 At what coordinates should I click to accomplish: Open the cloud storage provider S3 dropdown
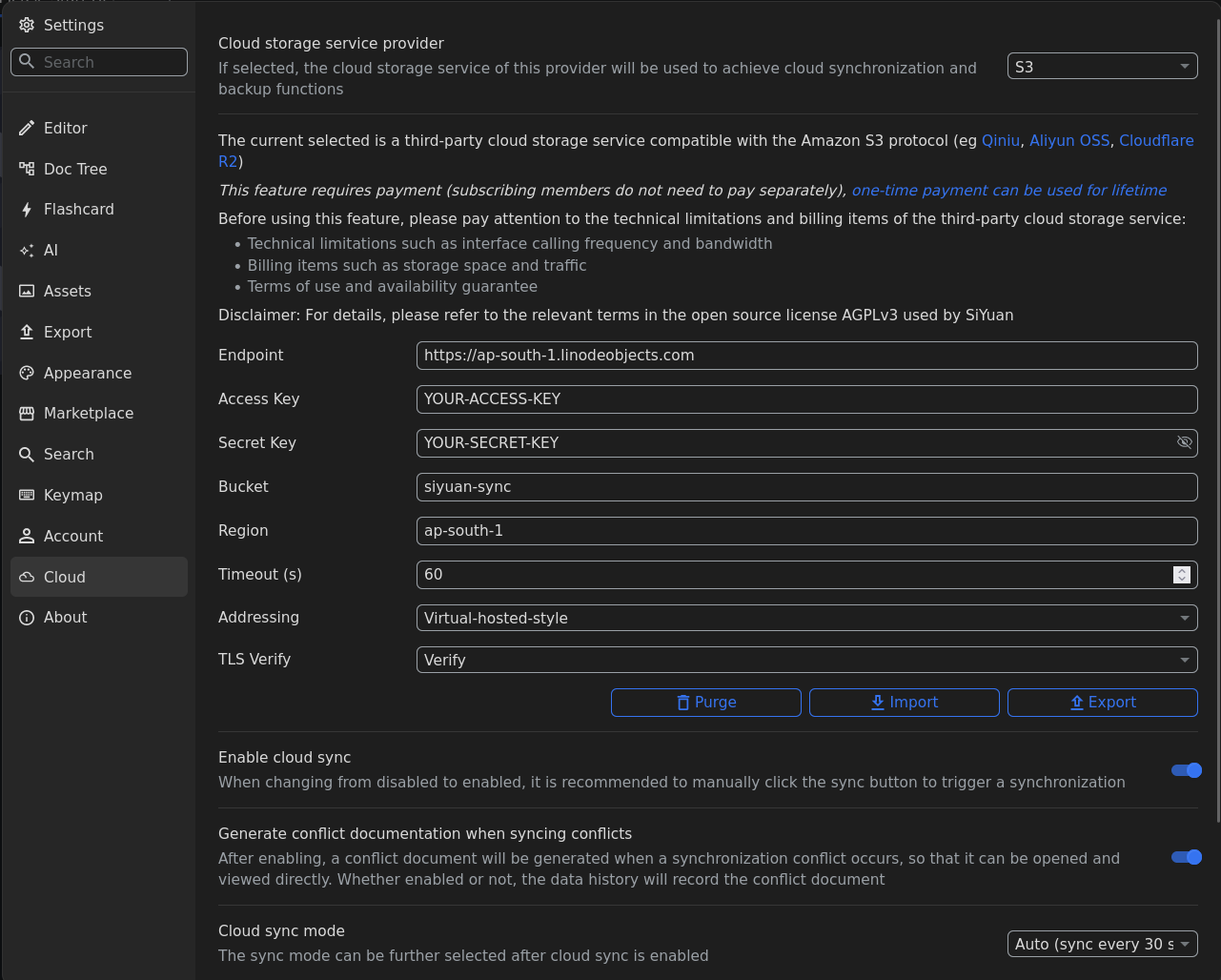(x=1102, y=67)
